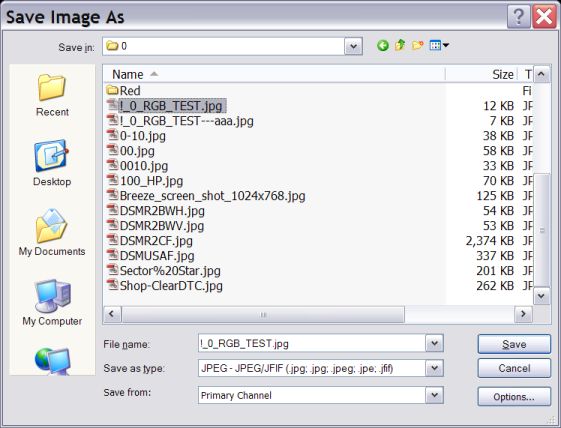Jump to the Desktop location
The height and width of the screenshot is (428, 561).
click(52, 163)
